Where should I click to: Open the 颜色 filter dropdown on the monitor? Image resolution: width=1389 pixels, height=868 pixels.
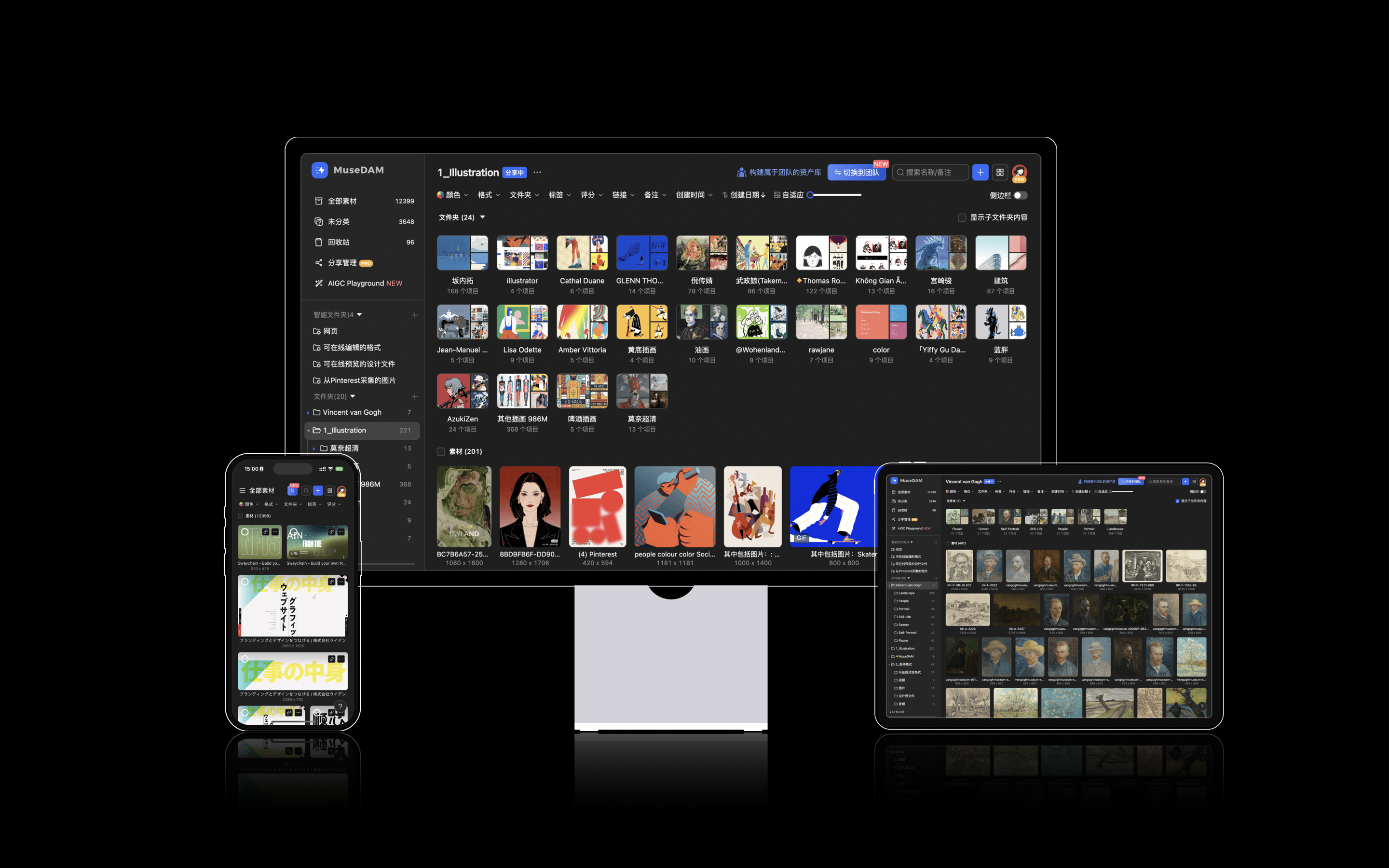coord(452,195)
